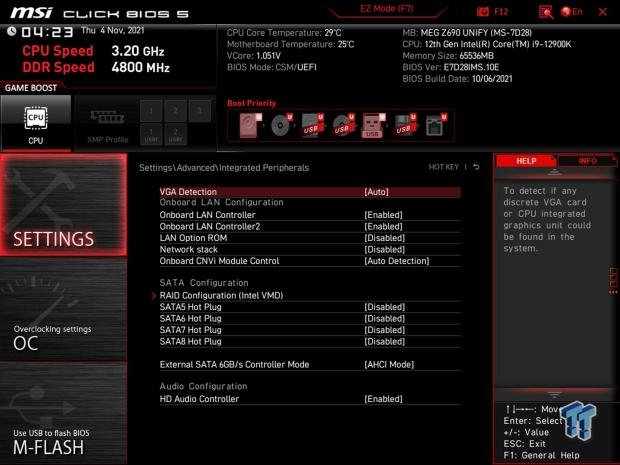Open the SETTINGS section
The width and height of the screenshot is (620, 465).
tap(64, 205)
